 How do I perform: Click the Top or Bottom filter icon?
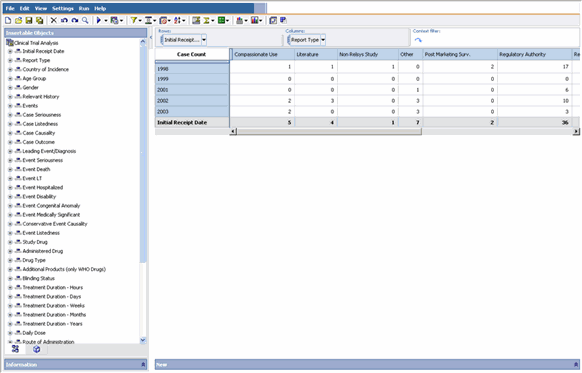point(163,20)
